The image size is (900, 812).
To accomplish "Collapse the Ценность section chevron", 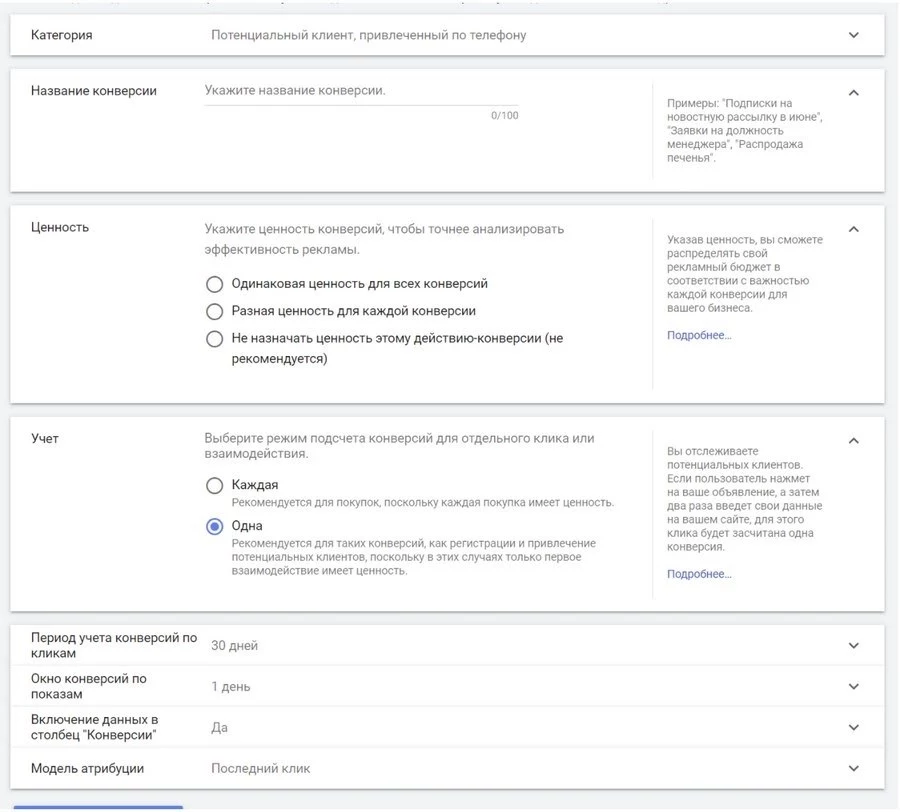I will point(853,229).
